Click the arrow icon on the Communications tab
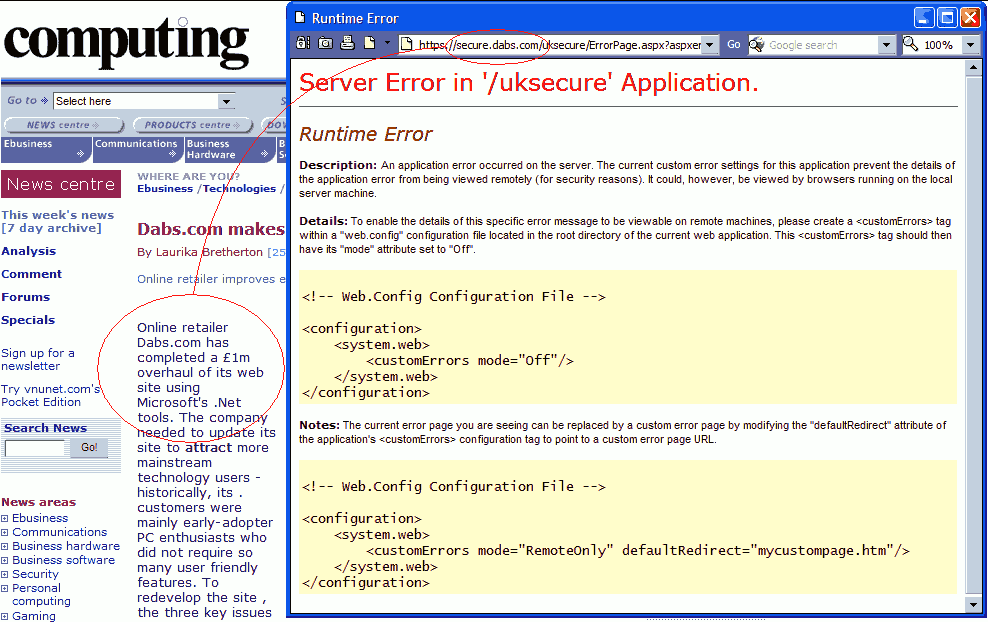Viewport: 988px width, 622px height. click(x=173, y=154)
